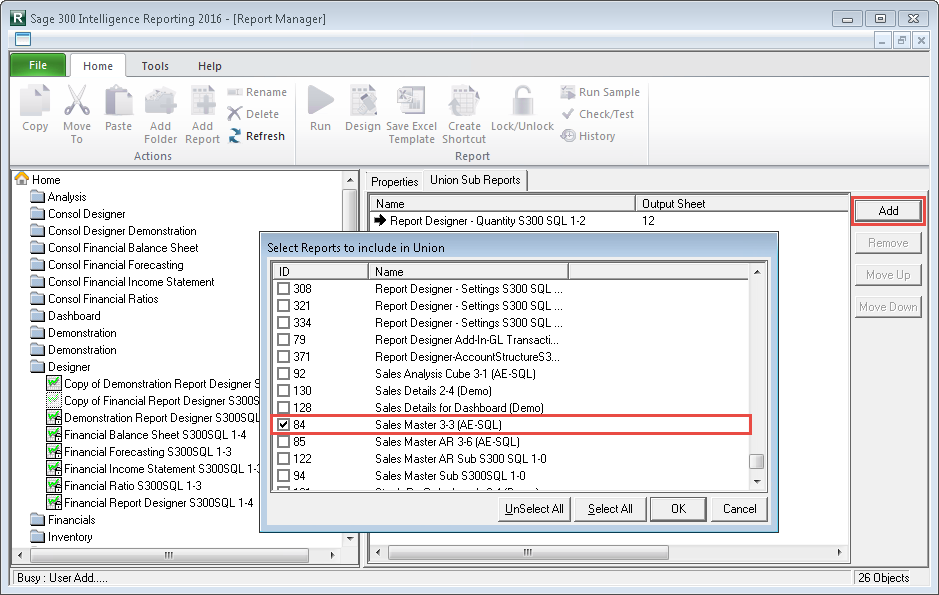939x595 pixels.
Task: Click the tree panel horizontal scrollbar thumb
Action: 169,555
